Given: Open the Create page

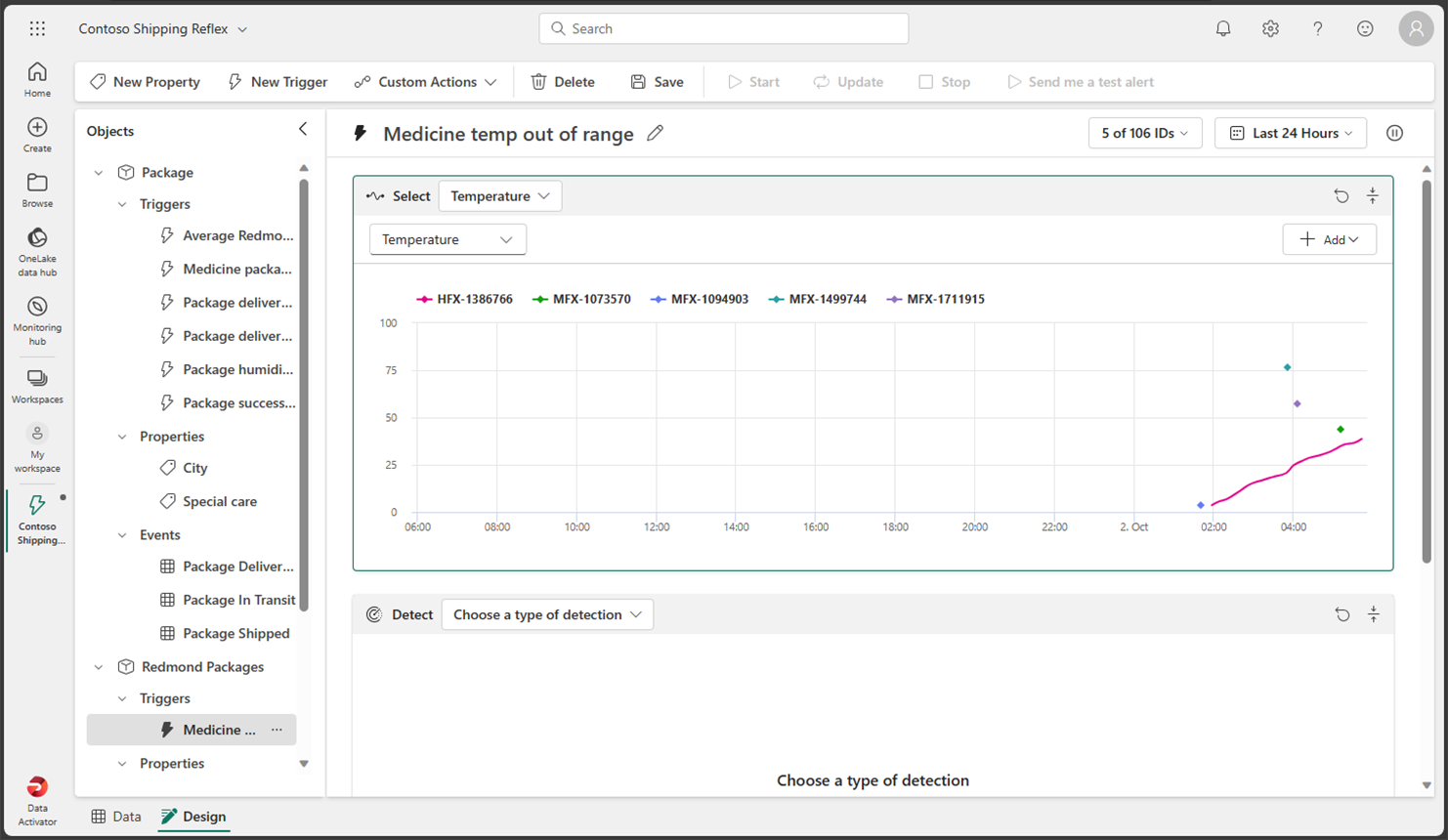Looking at the screenshot, I should click(37, 135).
